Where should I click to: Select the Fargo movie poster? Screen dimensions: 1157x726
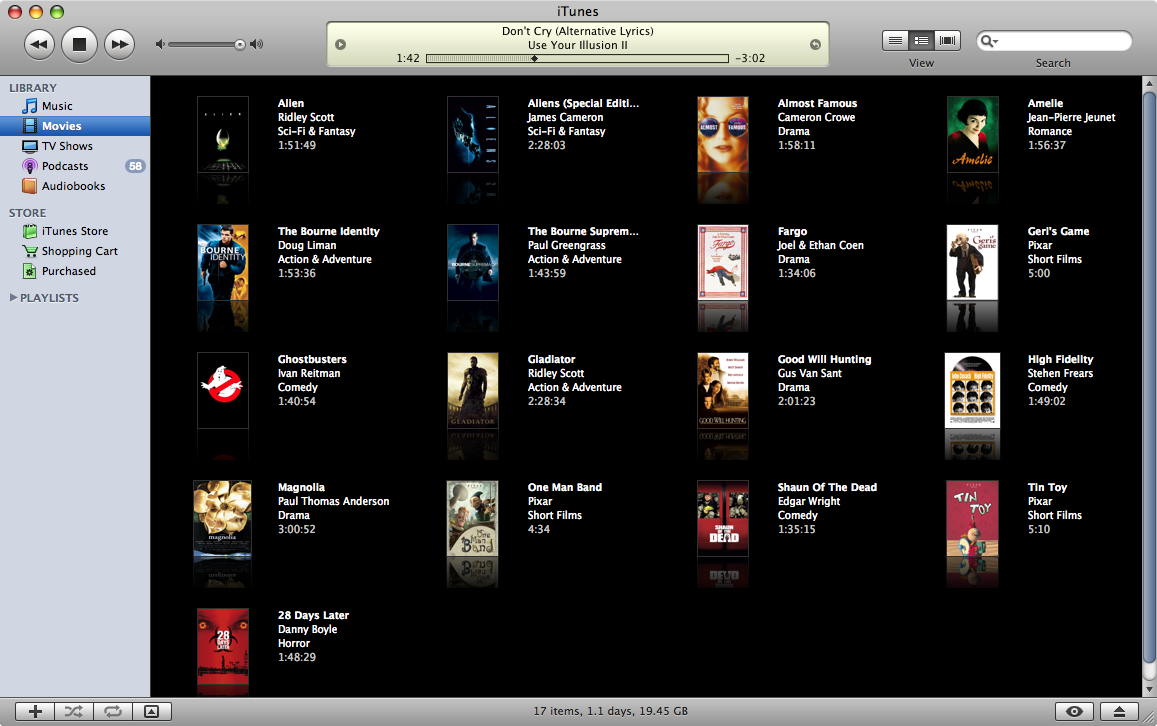point(723,262)
